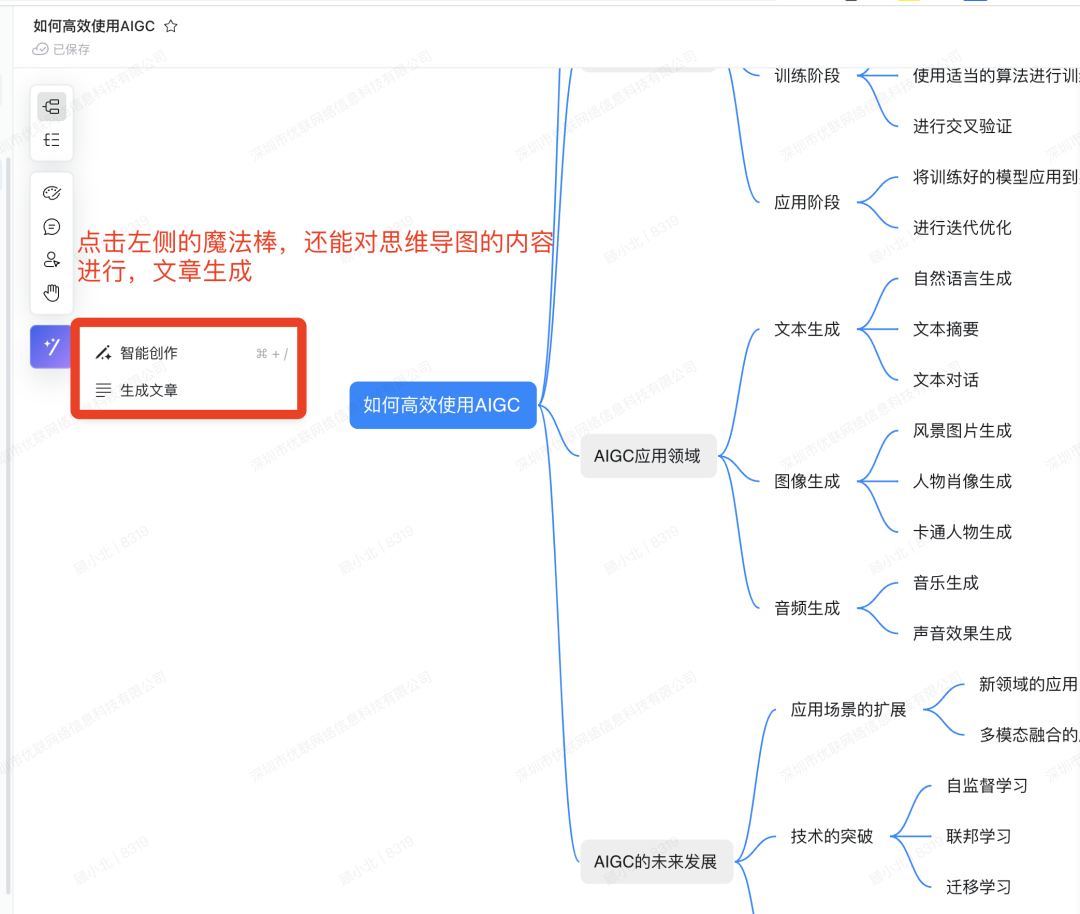Click the document title 如何高效使用AIGC text
The width and height of the screenshot is (1080, 914).
[x=94, y=26]
